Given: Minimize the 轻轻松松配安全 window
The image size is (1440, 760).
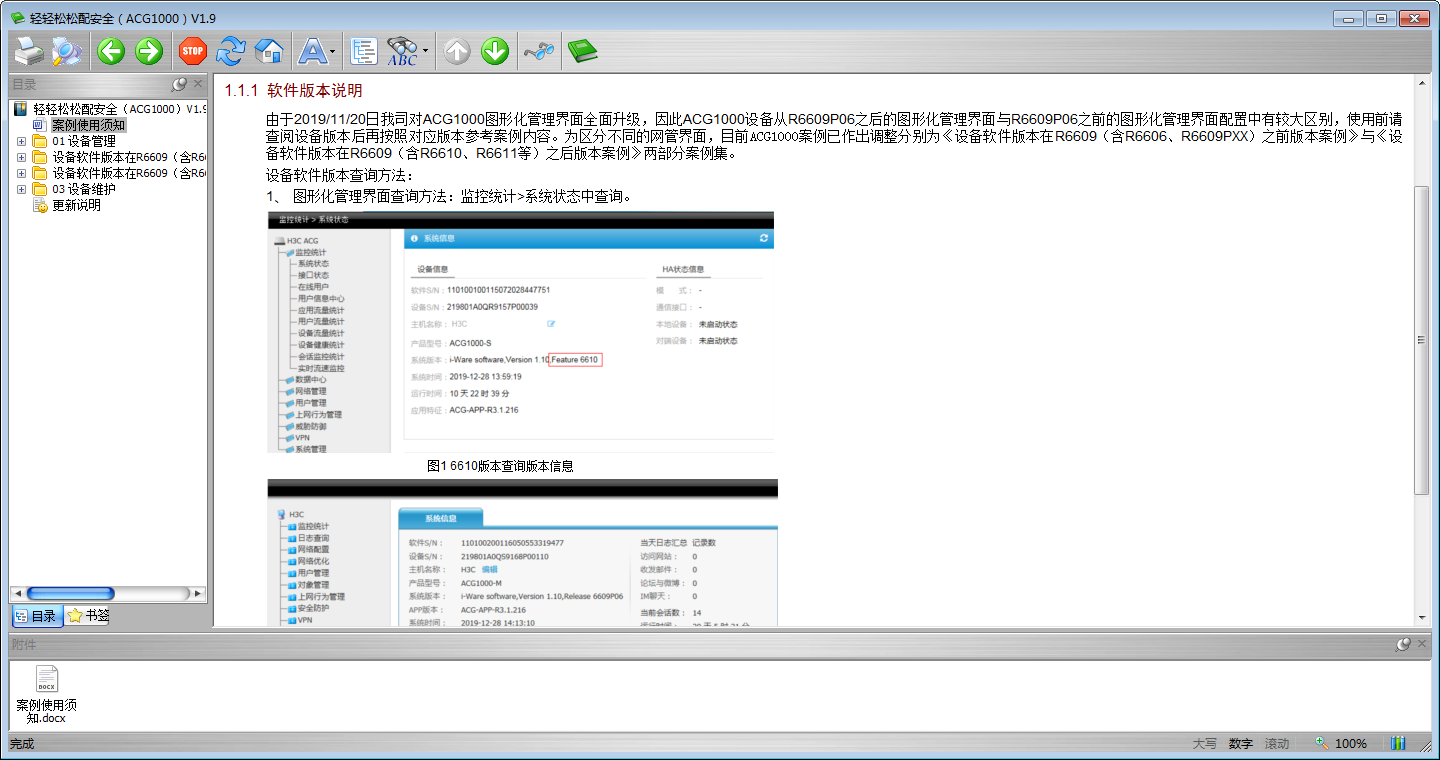Looking at the screenshot, I should pyautogui.click(x=1348, y=18).
